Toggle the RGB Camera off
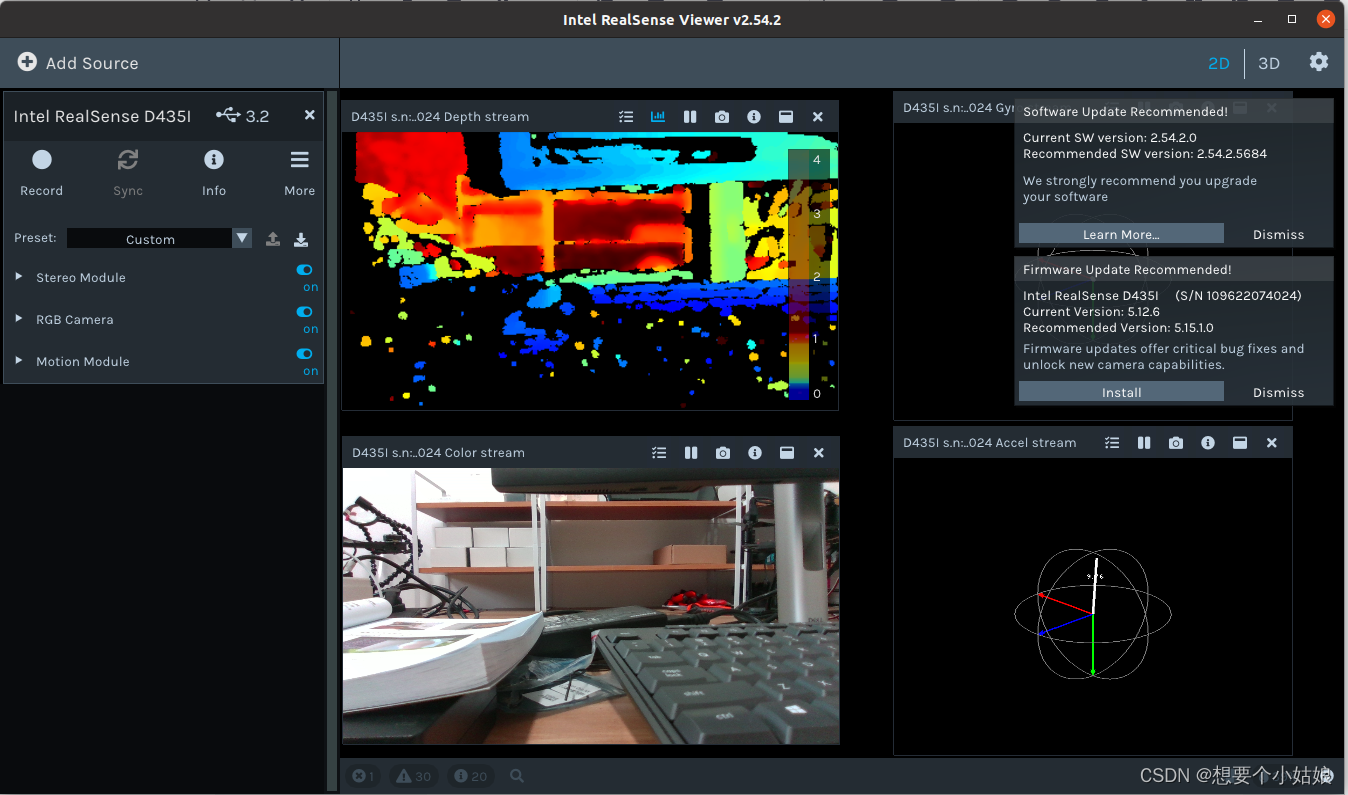 coord(305,312)
